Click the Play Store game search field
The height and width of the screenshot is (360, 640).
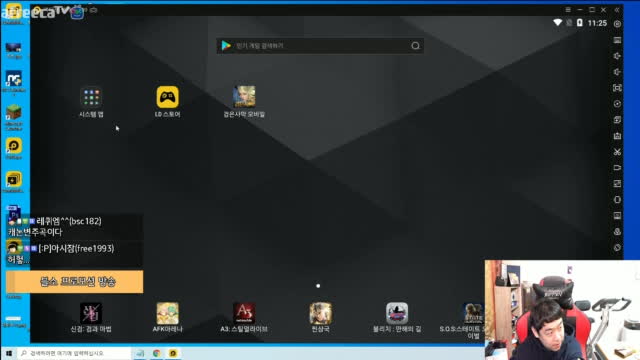point(320,46)
